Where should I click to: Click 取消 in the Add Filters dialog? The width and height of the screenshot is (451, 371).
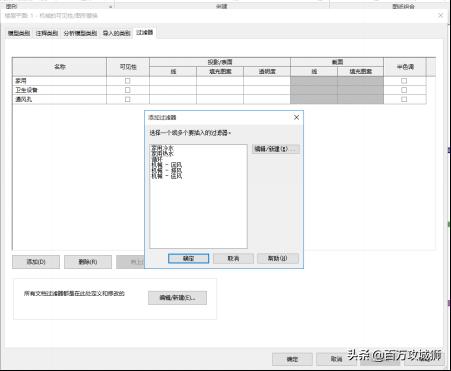pos(233,258)
